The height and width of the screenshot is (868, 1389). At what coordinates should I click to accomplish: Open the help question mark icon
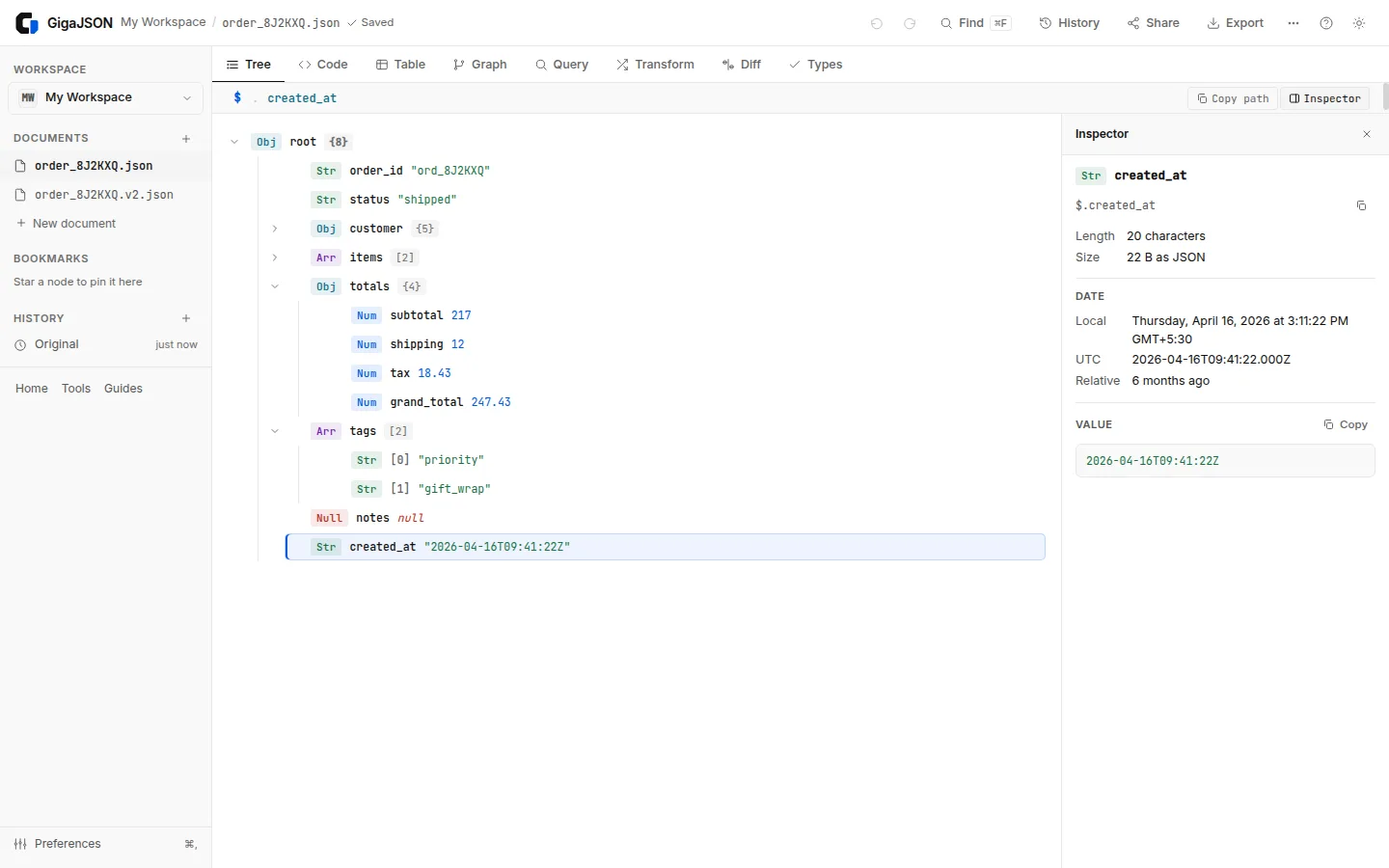pos(1326,23)
